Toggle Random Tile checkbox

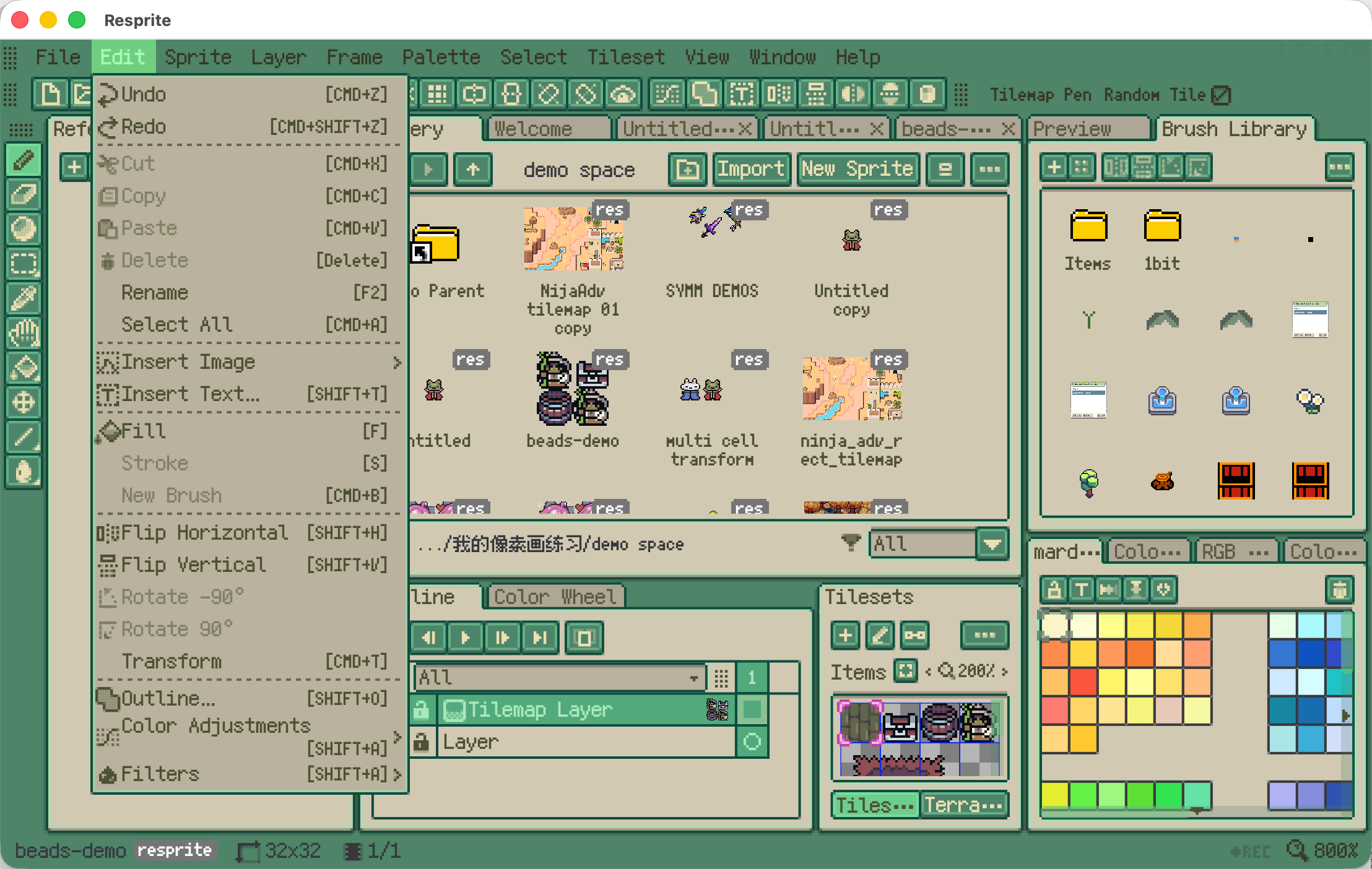1220,95
